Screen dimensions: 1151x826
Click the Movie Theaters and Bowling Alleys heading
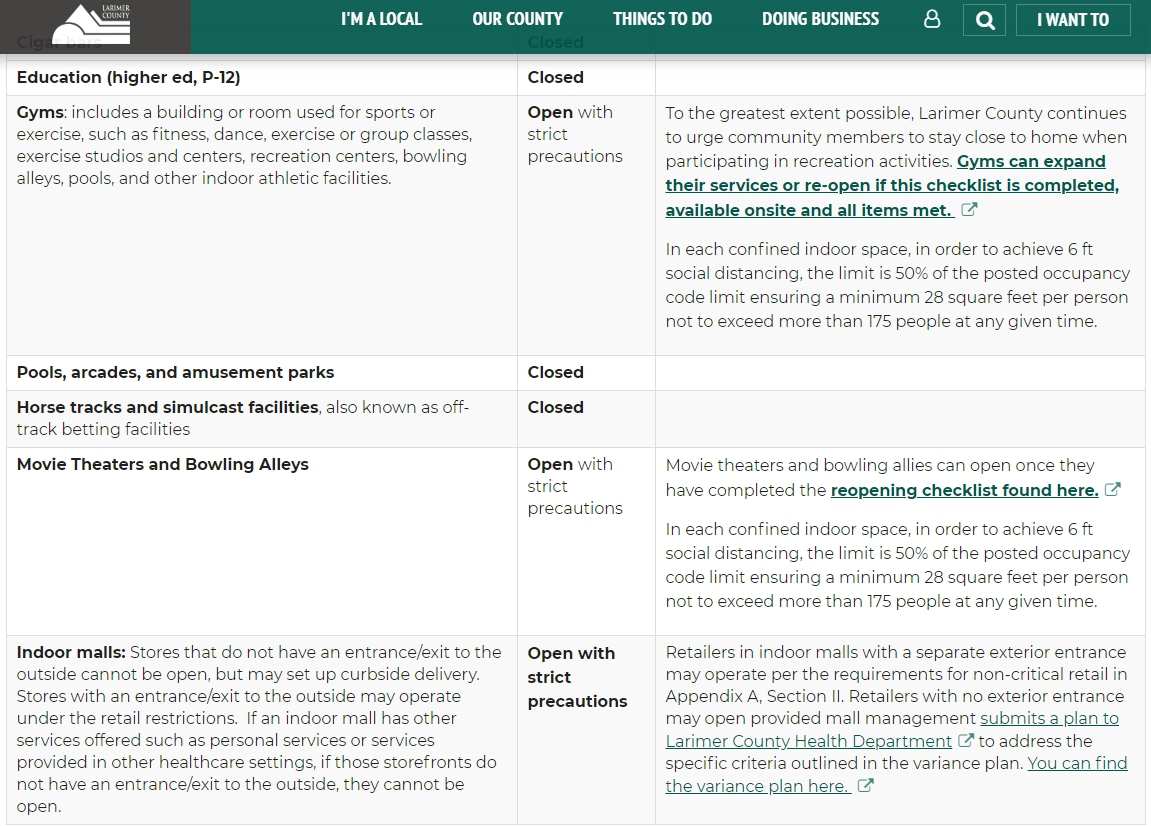pos(163,464)
